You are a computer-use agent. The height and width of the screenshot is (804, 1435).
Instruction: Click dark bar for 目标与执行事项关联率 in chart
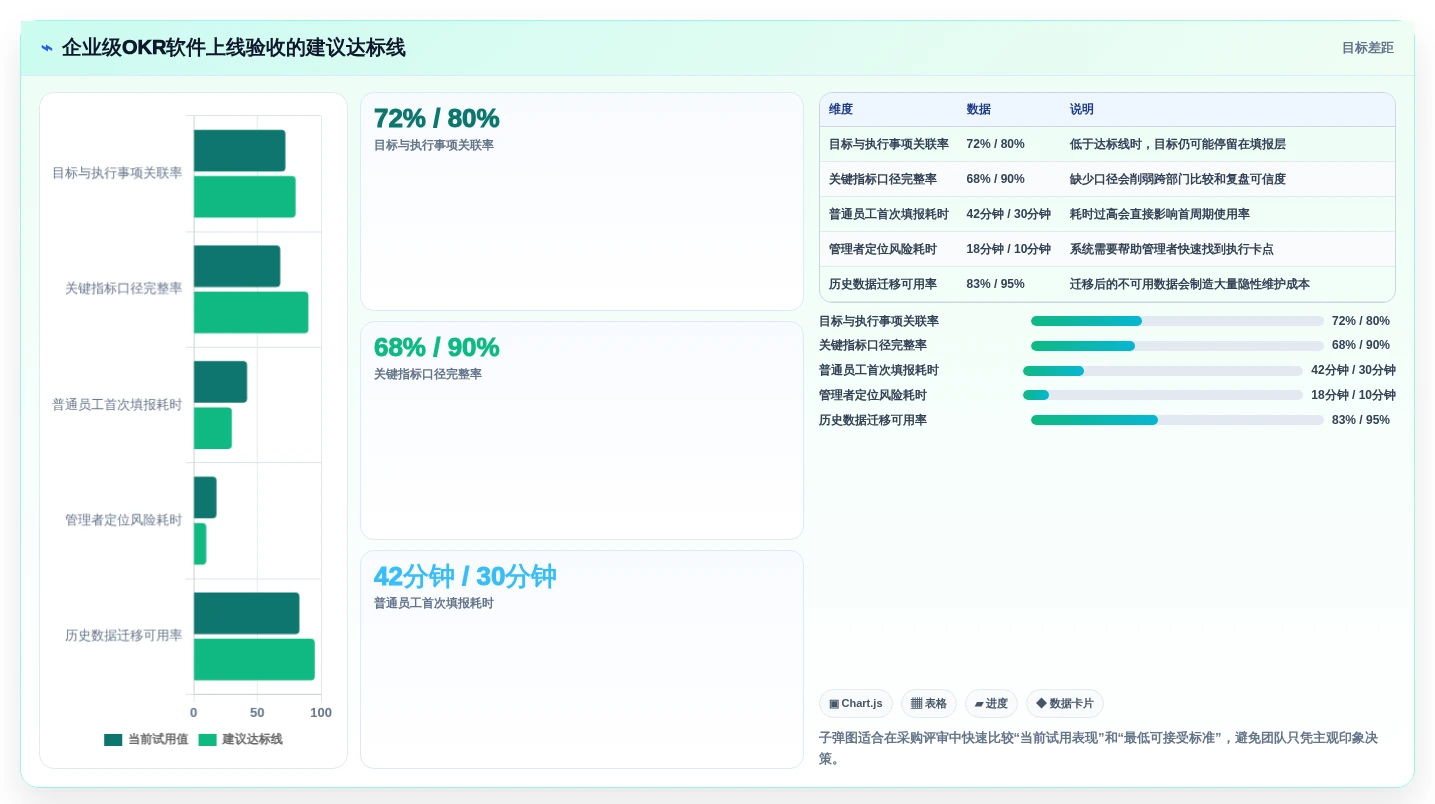pos(240,150)
